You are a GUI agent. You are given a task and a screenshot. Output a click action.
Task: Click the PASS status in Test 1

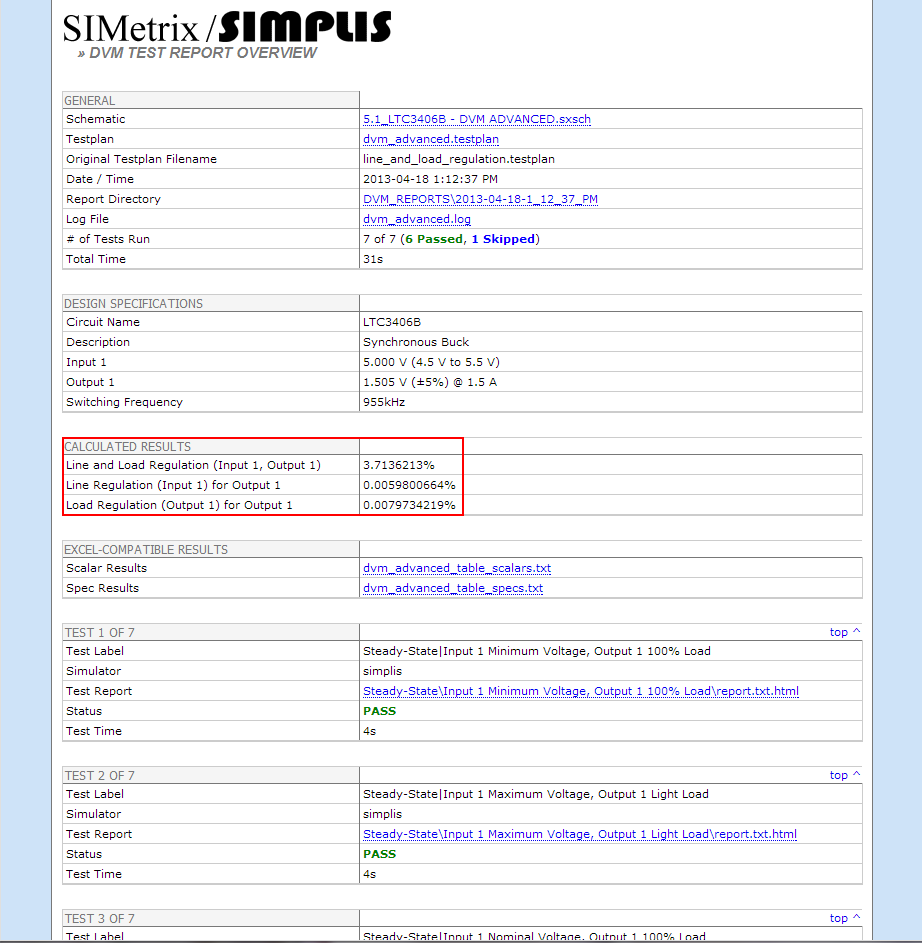pos(377,711)
